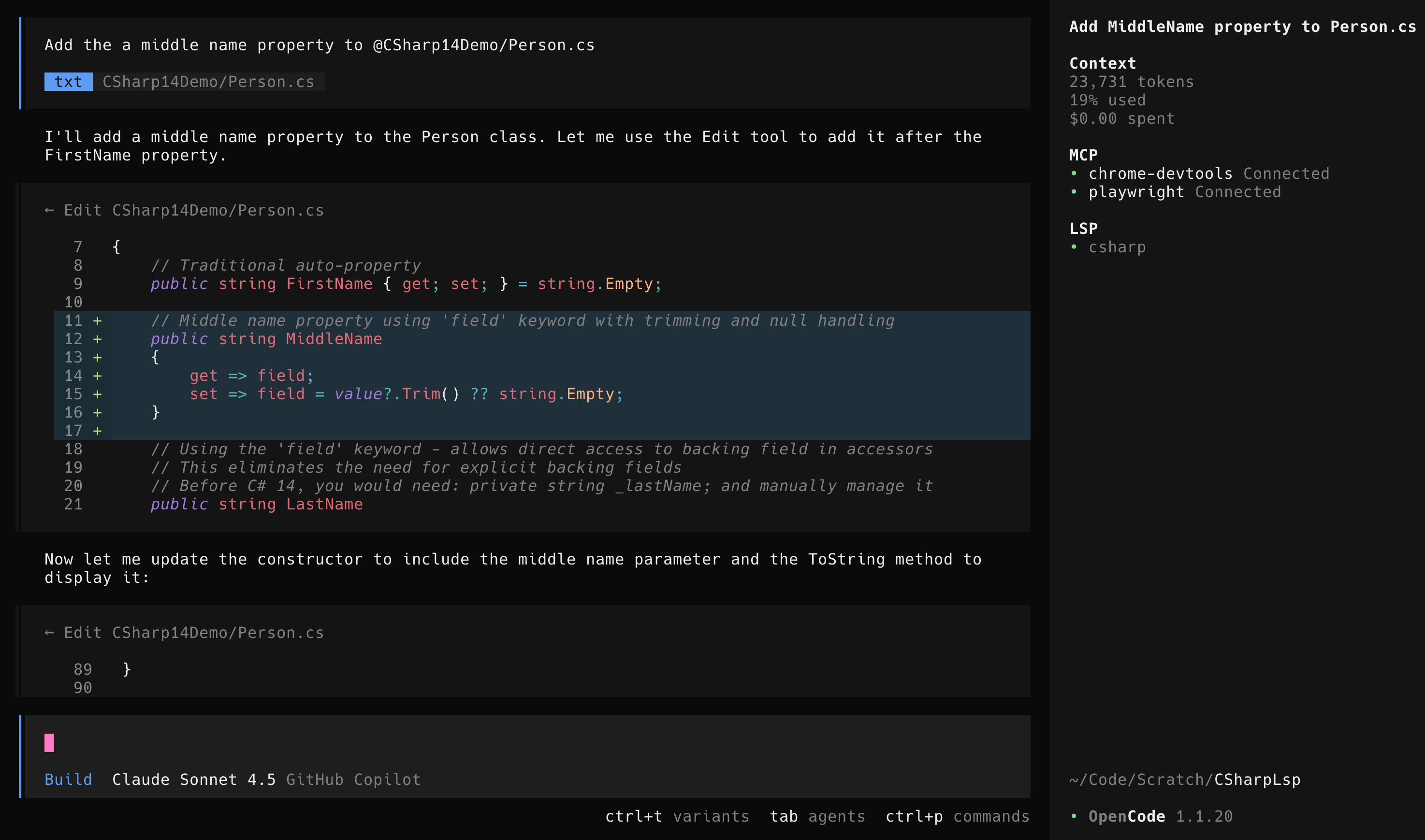
Task: Open the CSharp14Demo/Person.cs file reference
Action: pos(208,82)
